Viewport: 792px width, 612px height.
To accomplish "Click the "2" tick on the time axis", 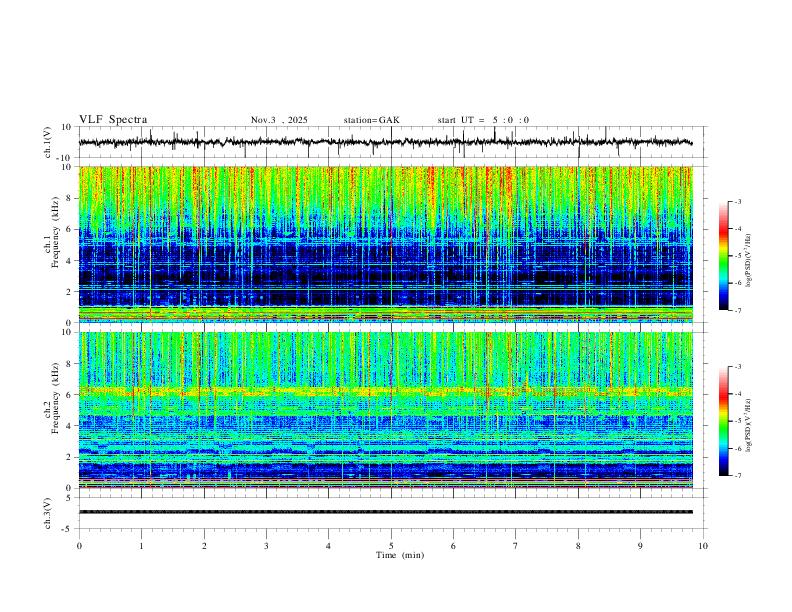I will click(x=204, y=546).
